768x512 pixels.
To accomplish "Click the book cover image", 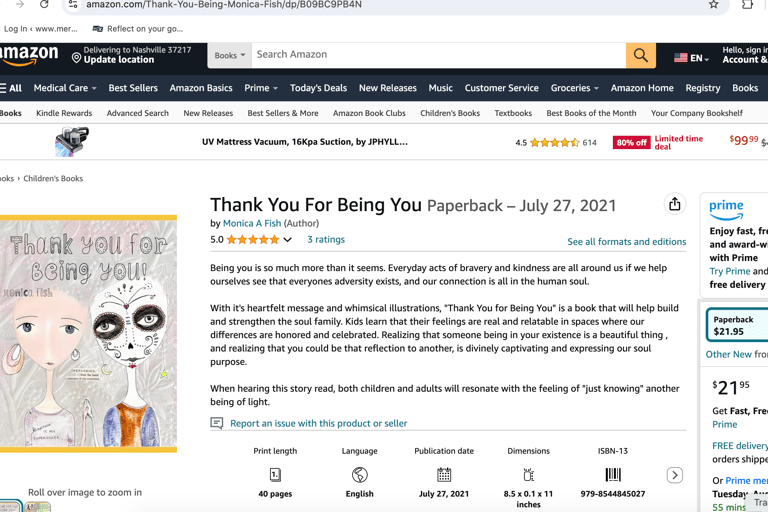I will (x=89, y=333).
